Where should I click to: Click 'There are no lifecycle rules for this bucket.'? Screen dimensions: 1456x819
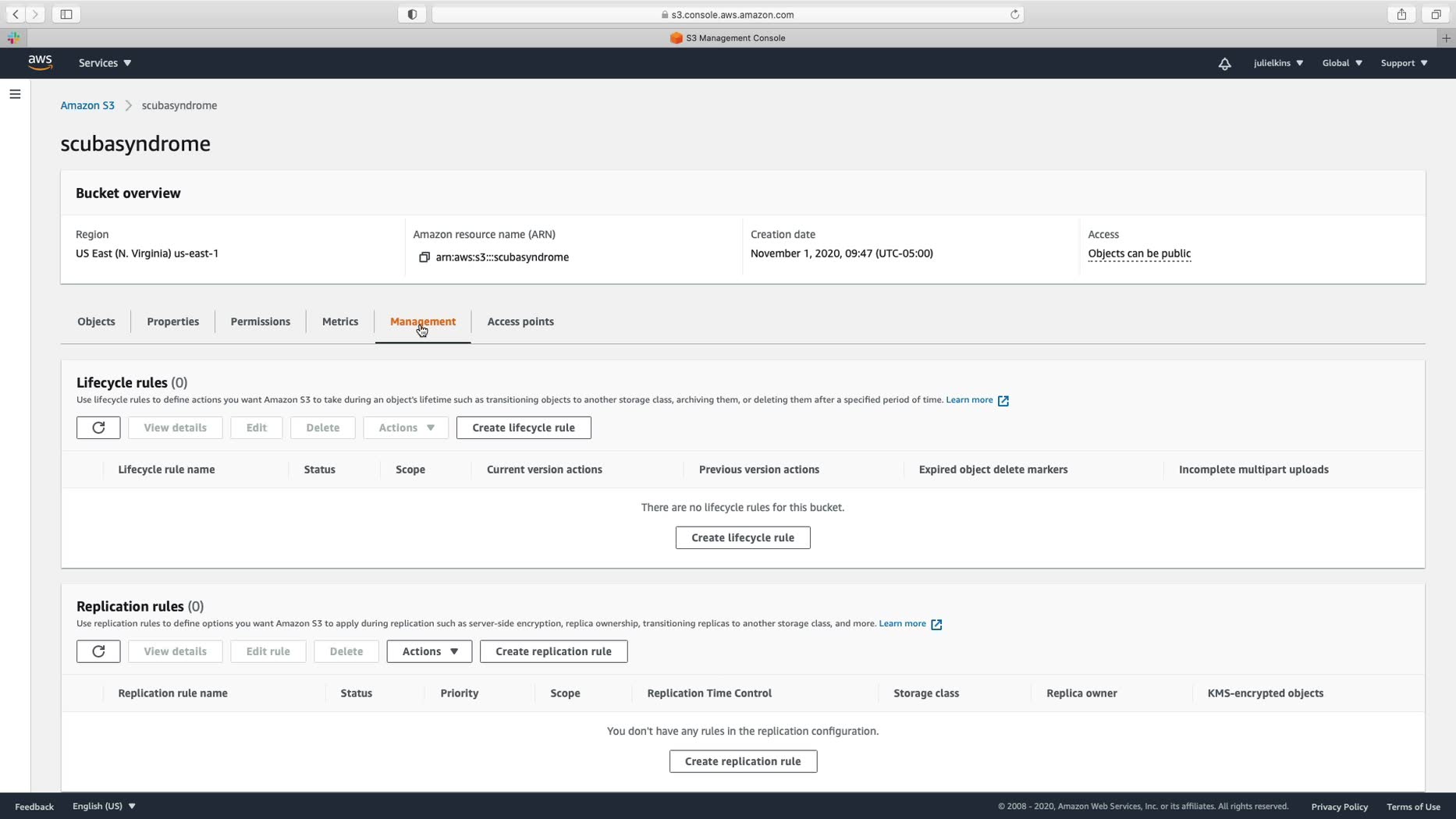coord(743,508)
